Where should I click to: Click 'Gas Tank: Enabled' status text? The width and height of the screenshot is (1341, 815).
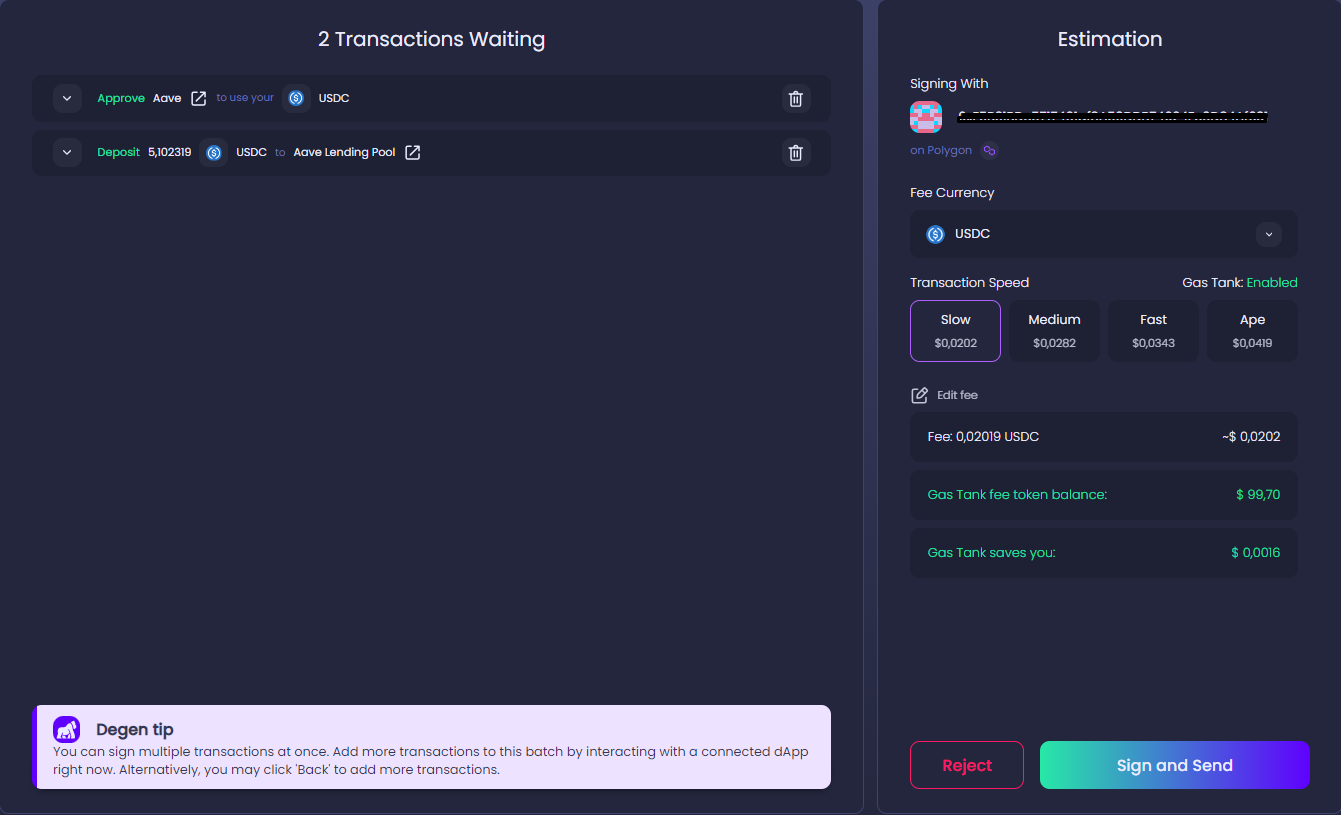click(x=1240, y=283)
